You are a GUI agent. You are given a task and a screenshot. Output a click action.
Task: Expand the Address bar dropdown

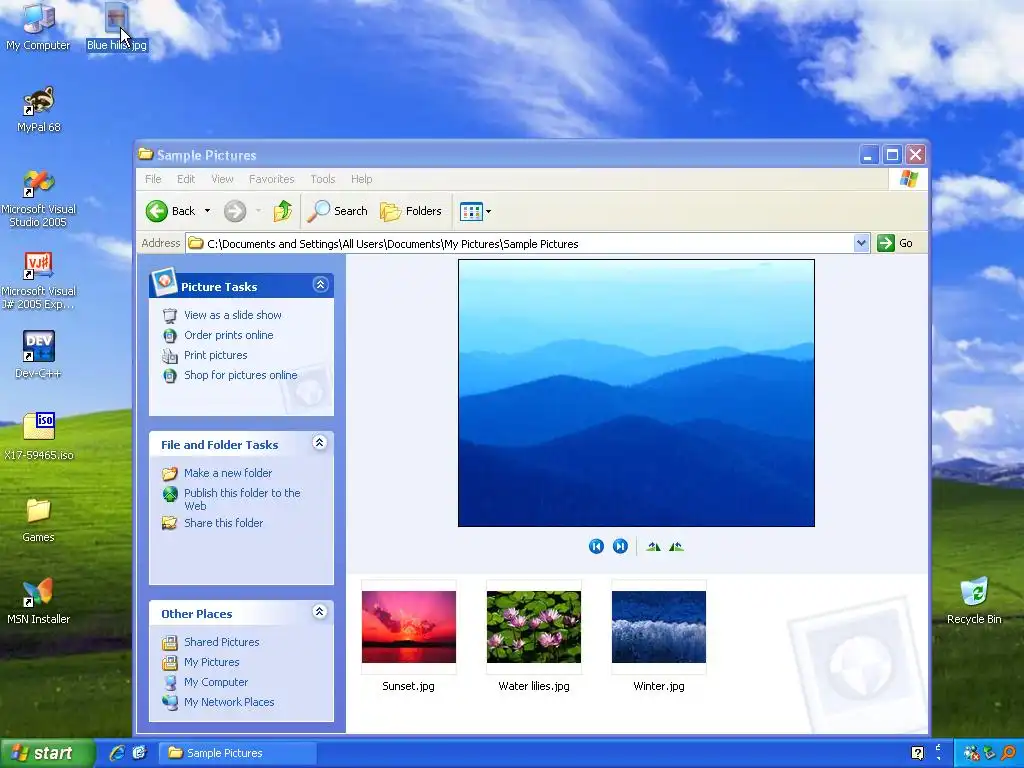pyautogui.click(x=861, y=244)
